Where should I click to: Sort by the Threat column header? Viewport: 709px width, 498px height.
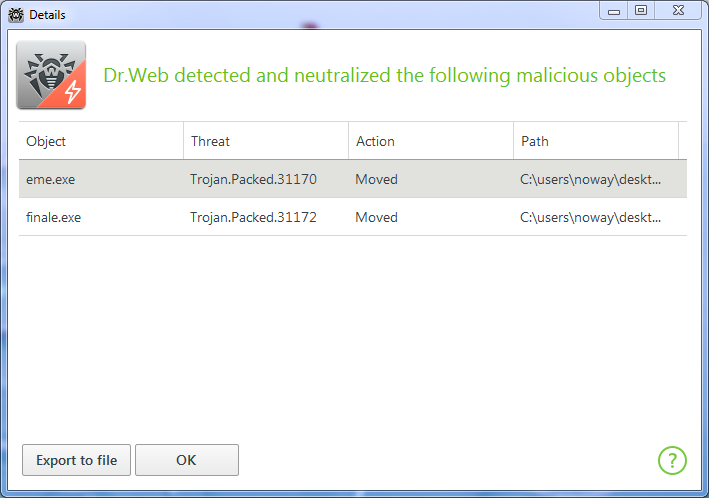click(x=266, y=141)
